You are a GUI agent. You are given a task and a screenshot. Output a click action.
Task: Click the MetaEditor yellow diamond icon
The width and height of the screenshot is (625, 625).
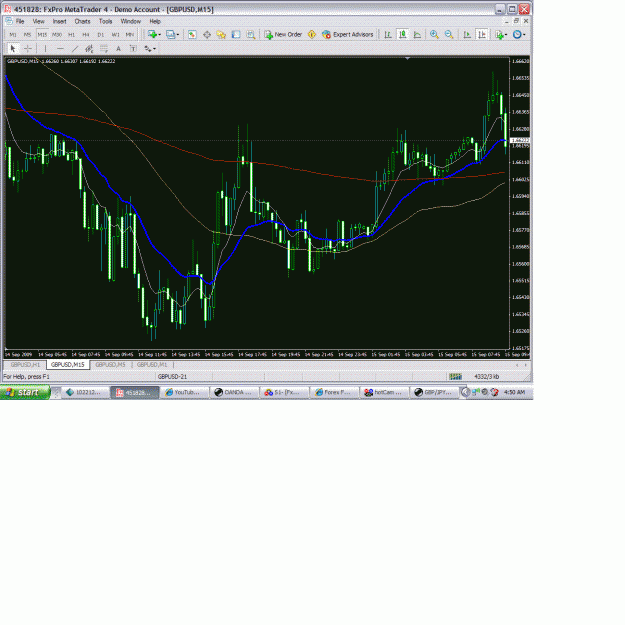pyautogui.click(x=312, y=35)
